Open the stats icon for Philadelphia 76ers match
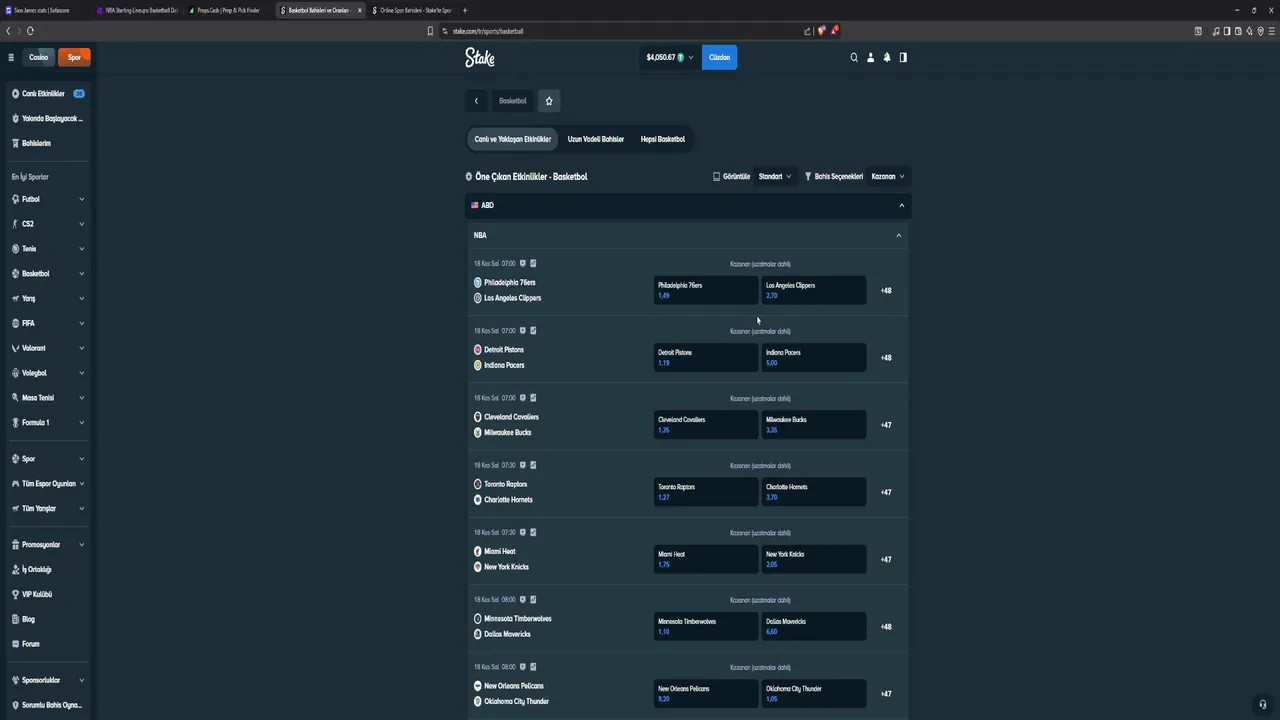 (533, 264)
